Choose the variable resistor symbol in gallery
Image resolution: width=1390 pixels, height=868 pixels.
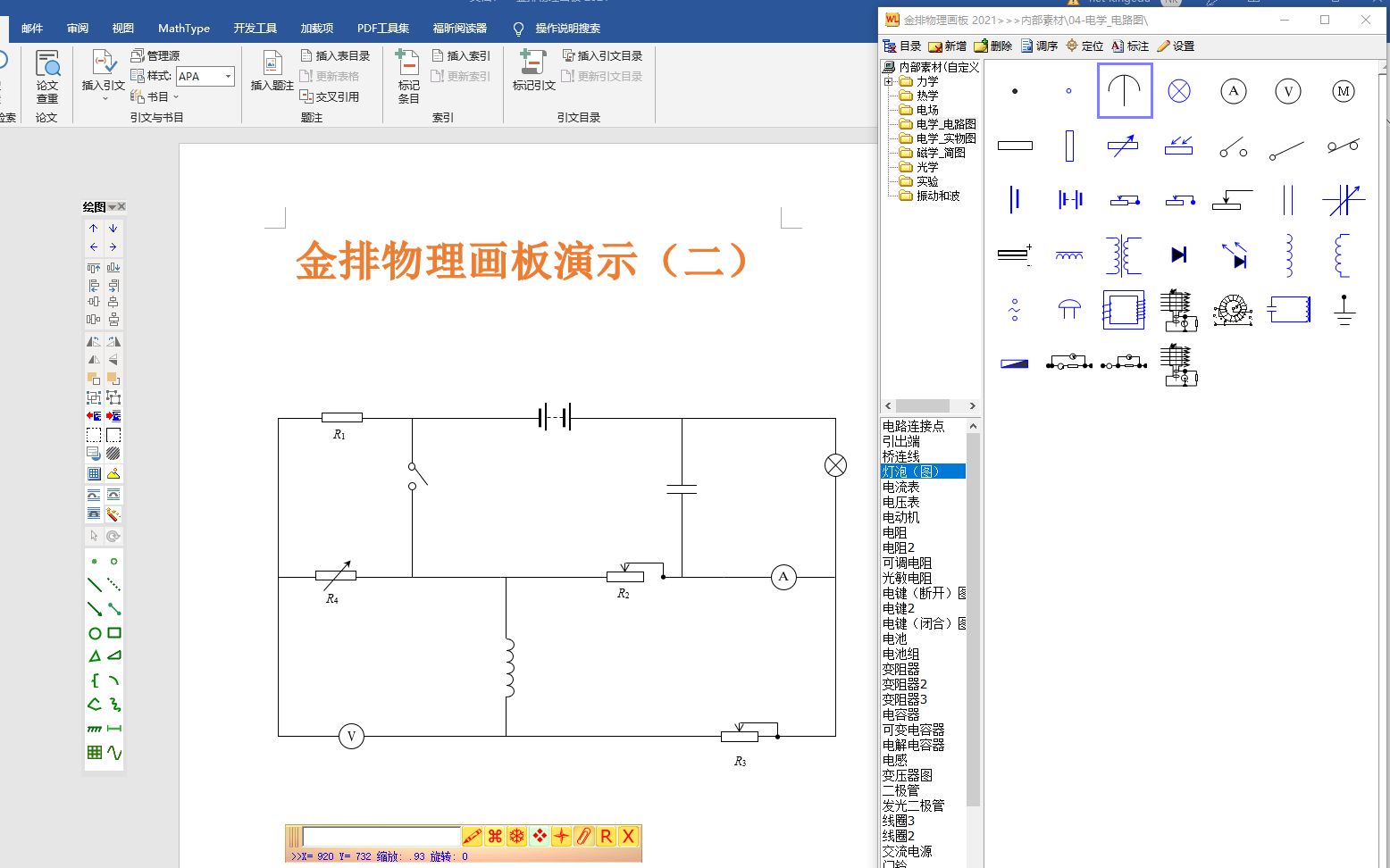(x=1124, y=146)
